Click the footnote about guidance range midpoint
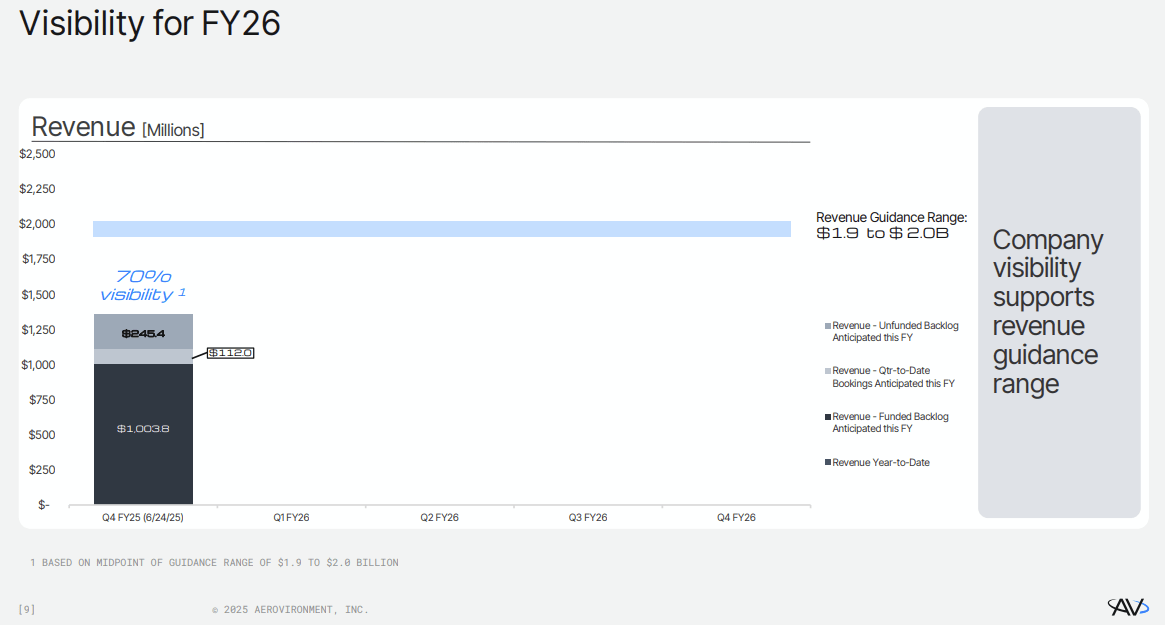The height and width of the screenshot is (625, 1165). coord(214,563)
